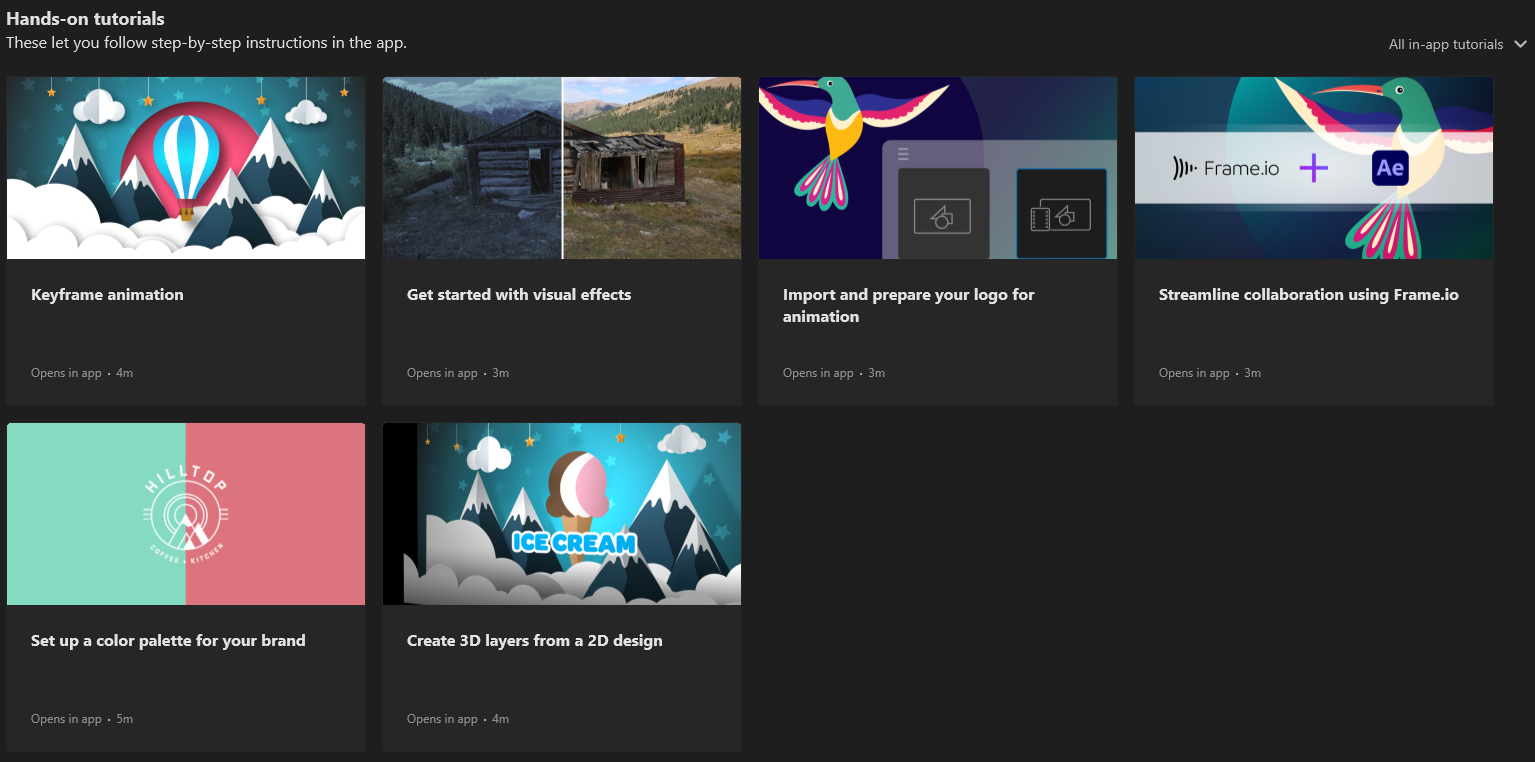1535x762 pixels.
Task: Open the Get started with visual effects thumbnail
Action: point(562,168)
